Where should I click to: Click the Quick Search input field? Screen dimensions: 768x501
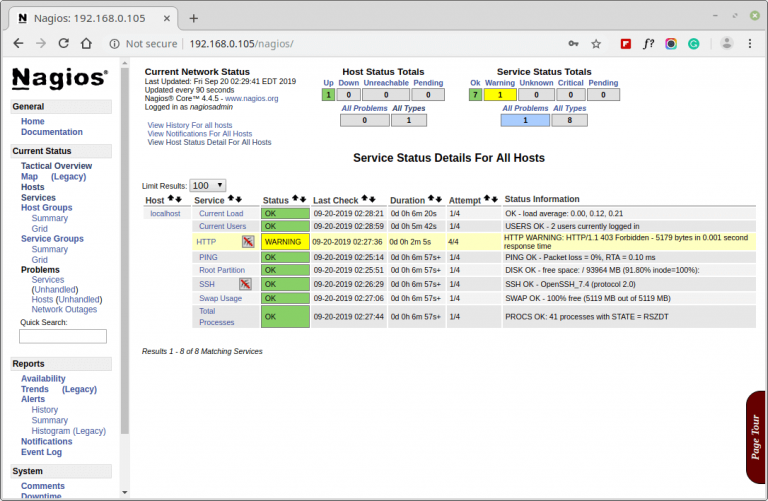click(x=63, y=337)
